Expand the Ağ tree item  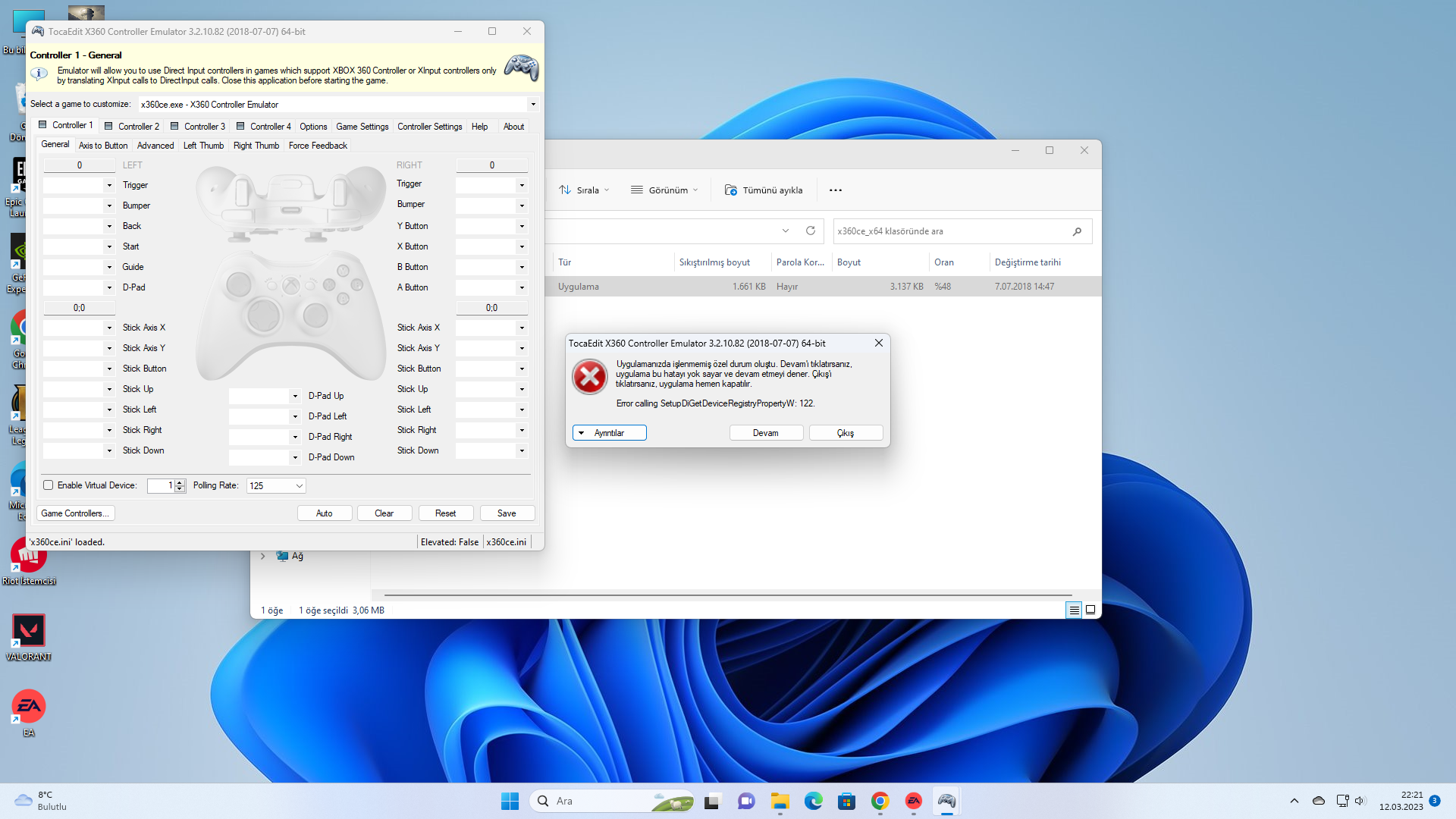(x=263, y=556)
